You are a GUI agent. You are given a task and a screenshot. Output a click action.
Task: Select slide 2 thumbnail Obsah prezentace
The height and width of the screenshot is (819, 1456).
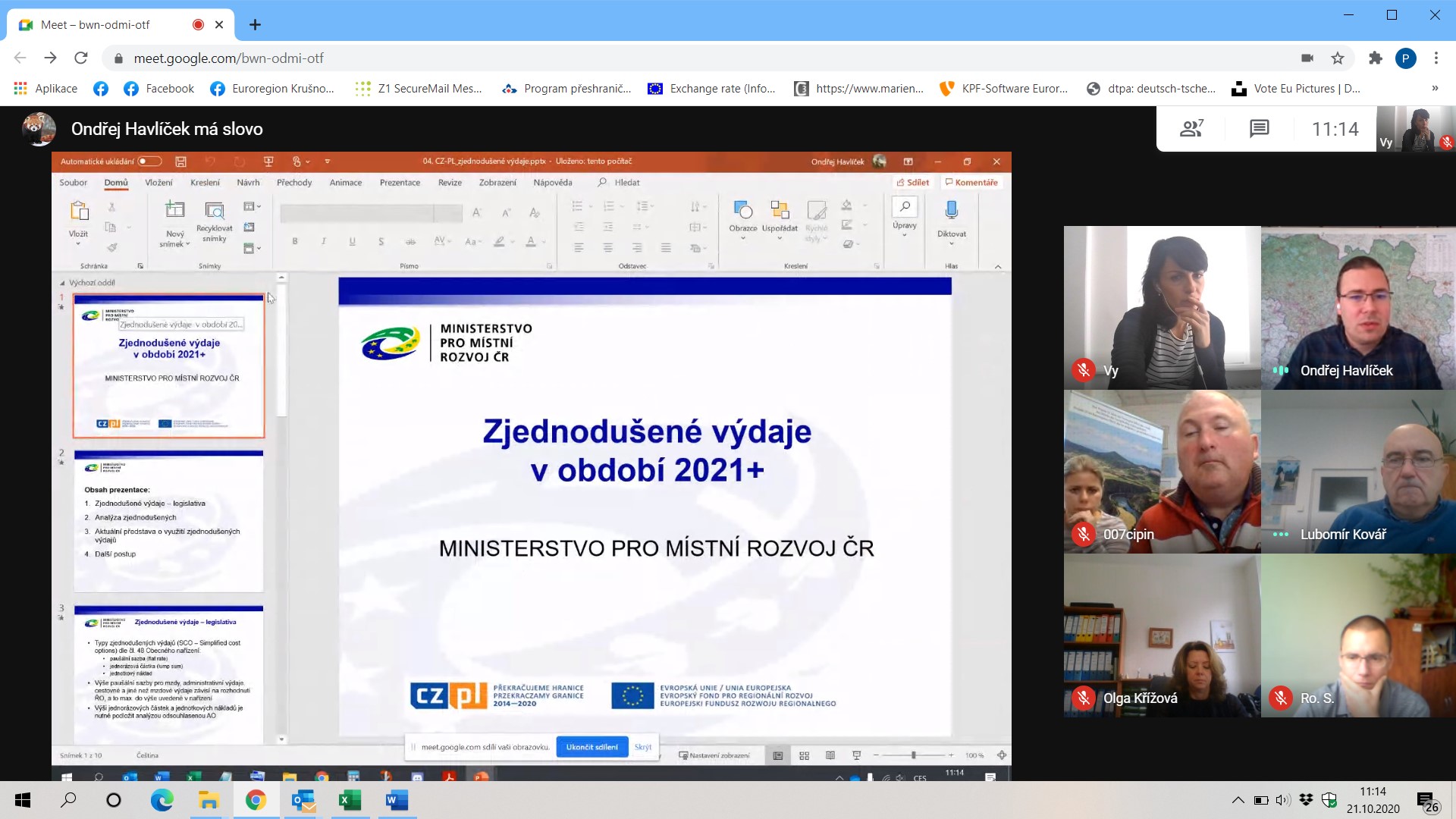tap(168, 521)
